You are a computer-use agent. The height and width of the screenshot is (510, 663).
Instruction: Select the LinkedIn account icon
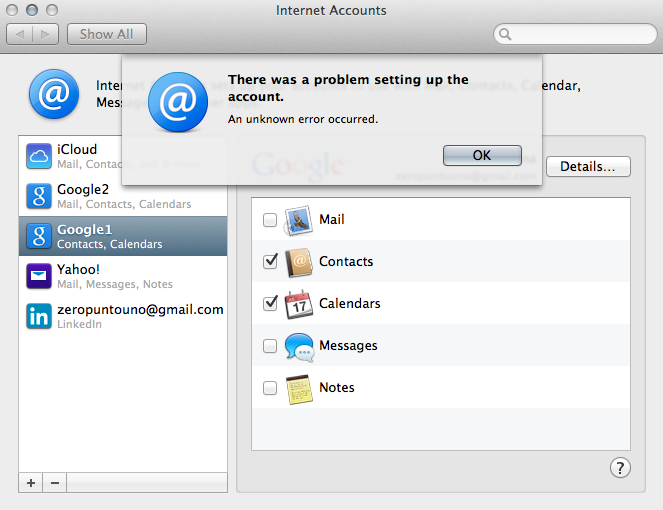(39, 316)
